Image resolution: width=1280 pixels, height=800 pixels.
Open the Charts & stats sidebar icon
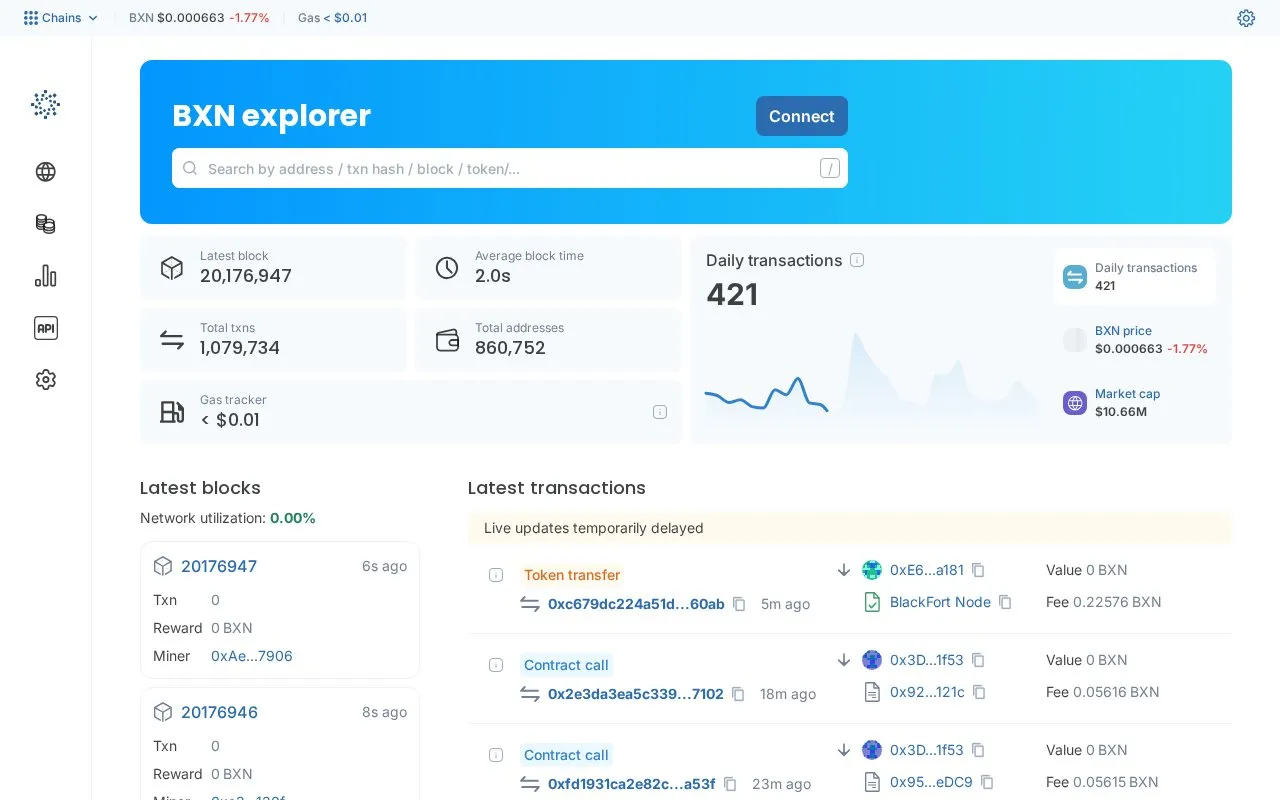(x=45, y=276)
